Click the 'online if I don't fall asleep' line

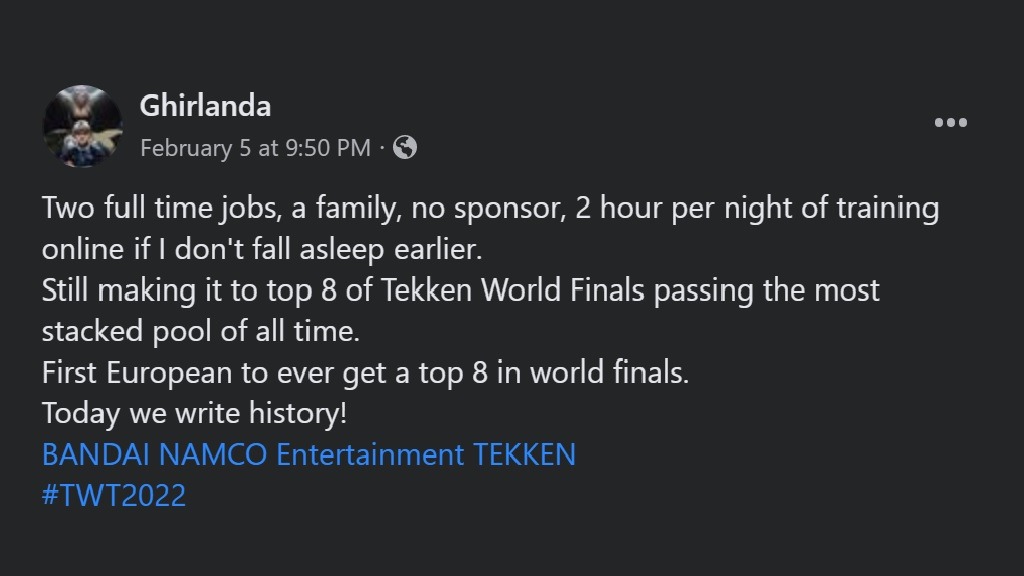pos(262,250)
